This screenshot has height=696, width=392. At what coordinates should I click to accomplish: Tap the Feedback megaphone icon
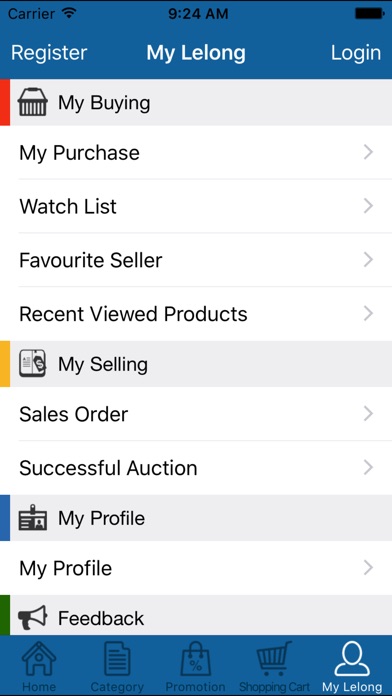pyautogui.click(x=32, y=617)
